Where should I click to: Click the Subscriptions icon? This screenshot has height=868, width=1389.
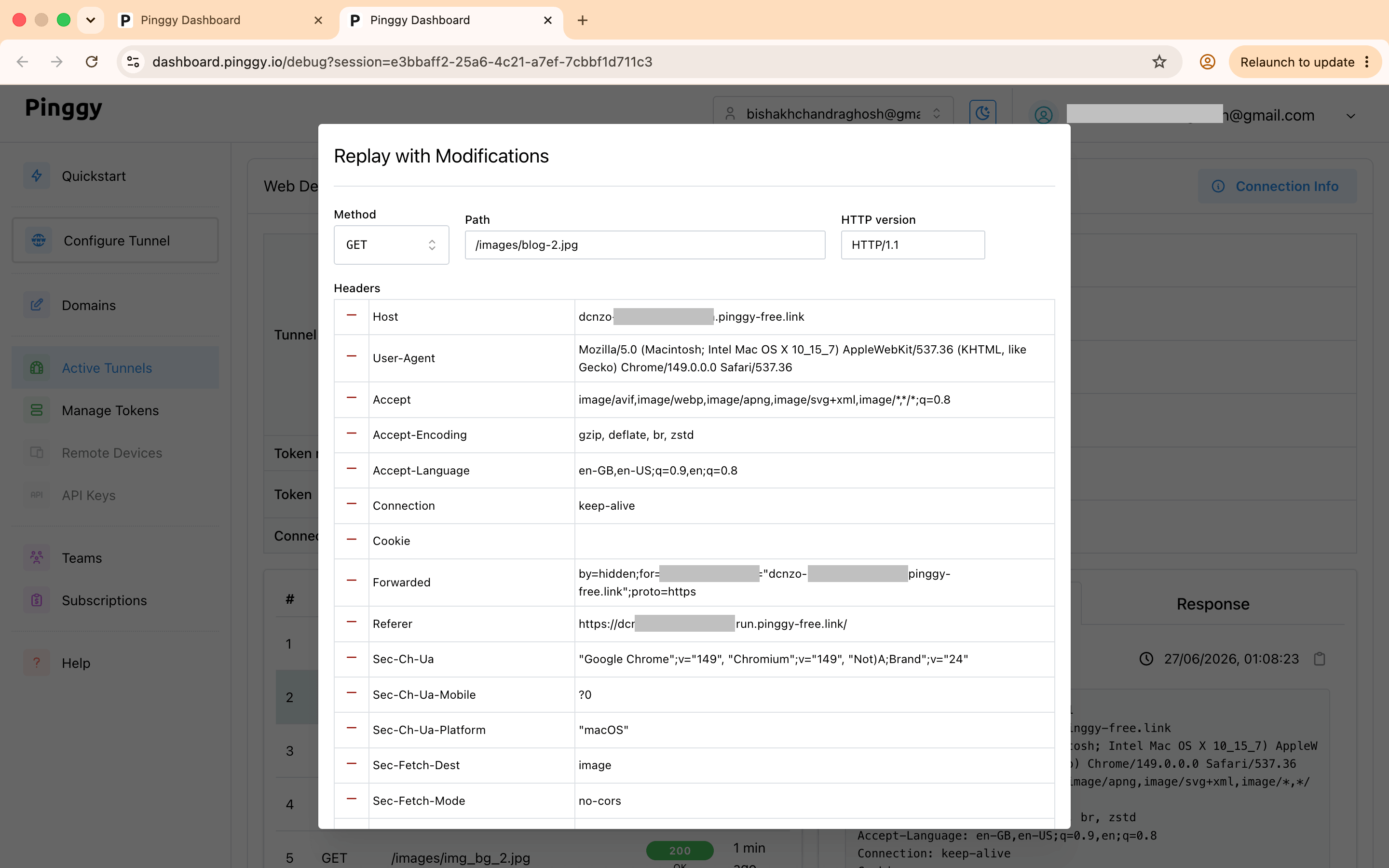[x=37, y=600]
